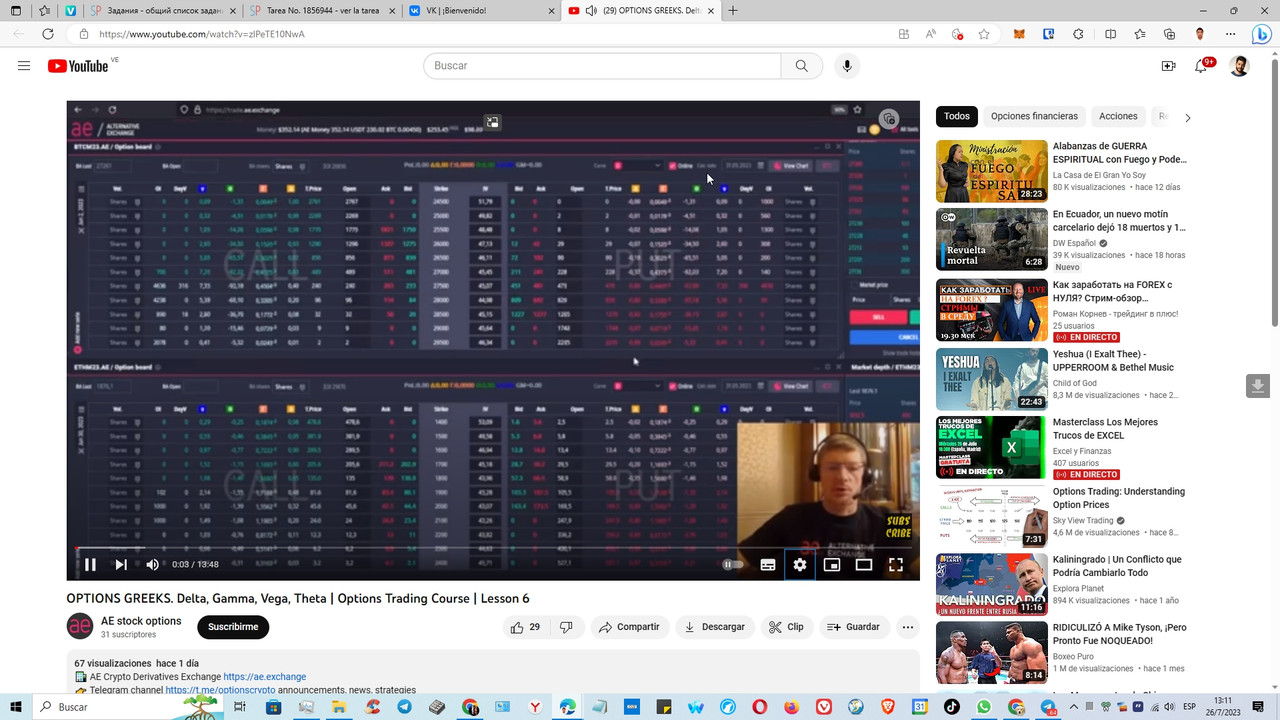Screen dimensions: 1280x720
Task: Switch to Theater mode
Action: click(863, 564)
